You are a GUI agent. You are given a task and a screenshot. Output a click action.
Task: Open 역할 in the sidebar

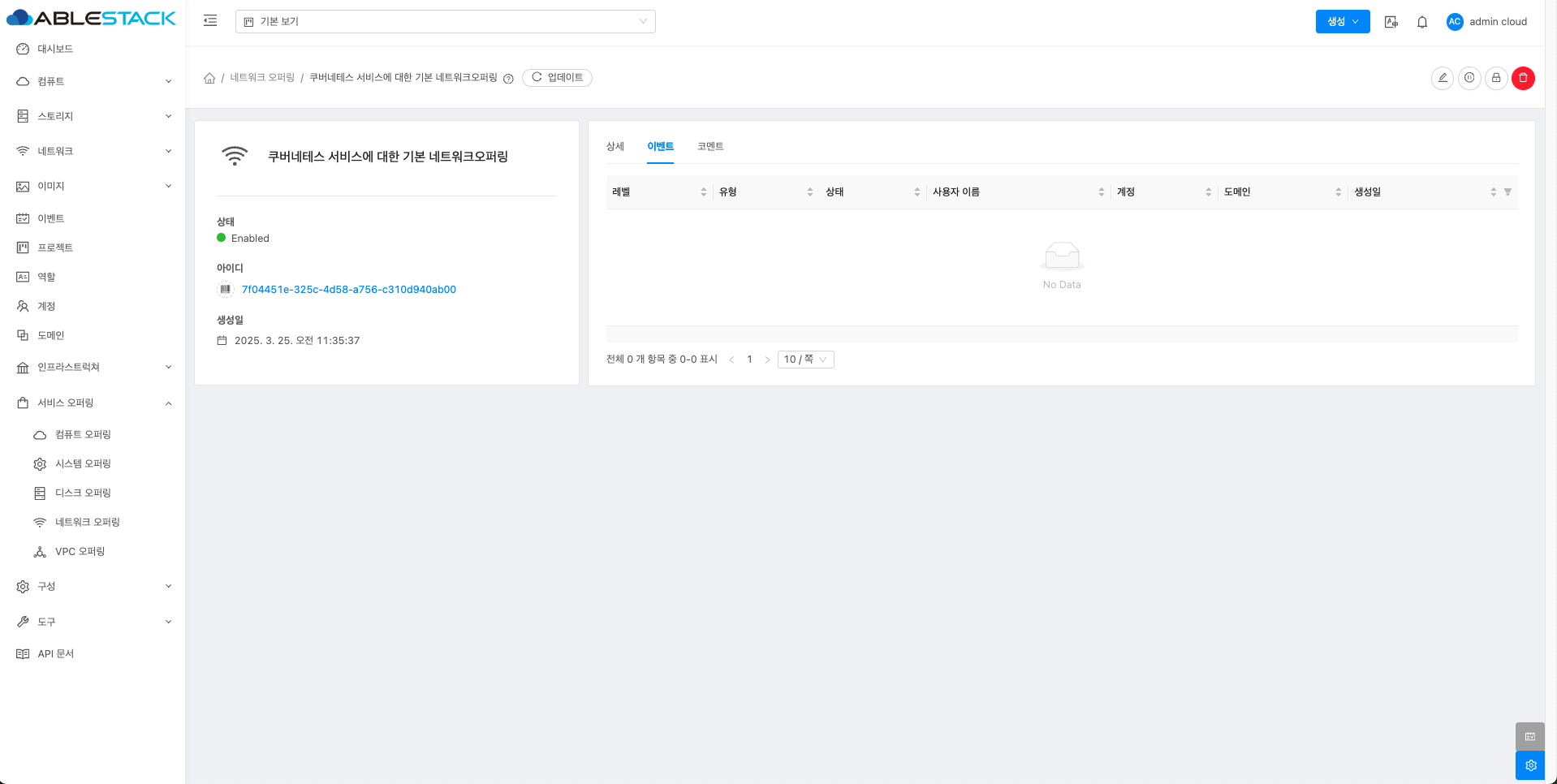(46, 277)
